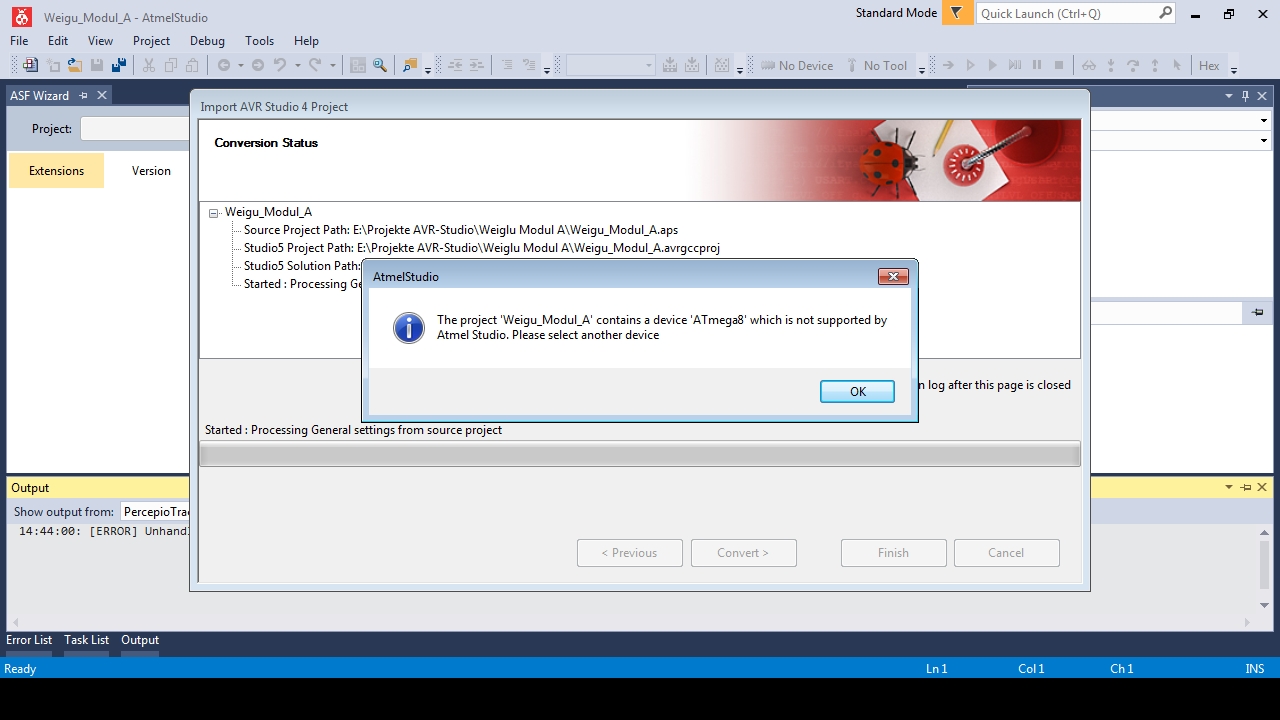
Task: Click the New Project toolbar icon
Action: (30, 65)
